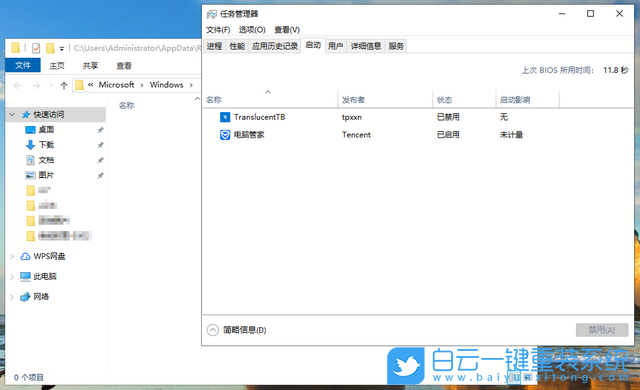Click the 网络 network icon
Image resolution: width=640 pixels, height=390 pixels.
25,297
